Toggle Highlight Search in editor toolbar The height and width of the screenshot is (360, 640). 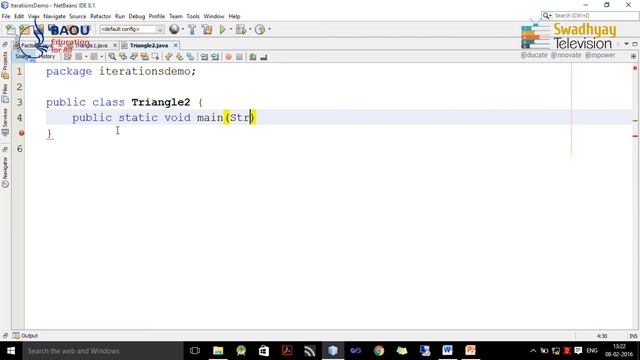click(144, 57)
